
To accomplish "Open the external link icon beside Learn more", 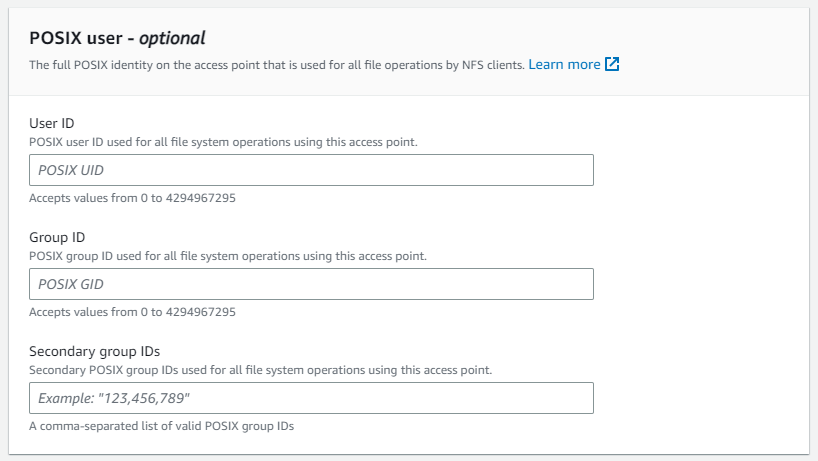I will 612,64.
